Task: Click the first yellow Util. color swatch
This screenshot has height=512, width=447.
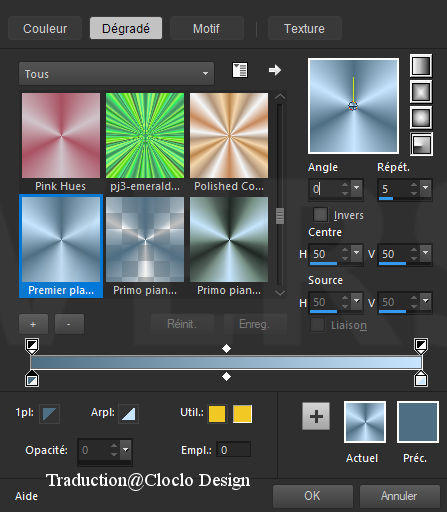Action: click(x=217, y=414)
